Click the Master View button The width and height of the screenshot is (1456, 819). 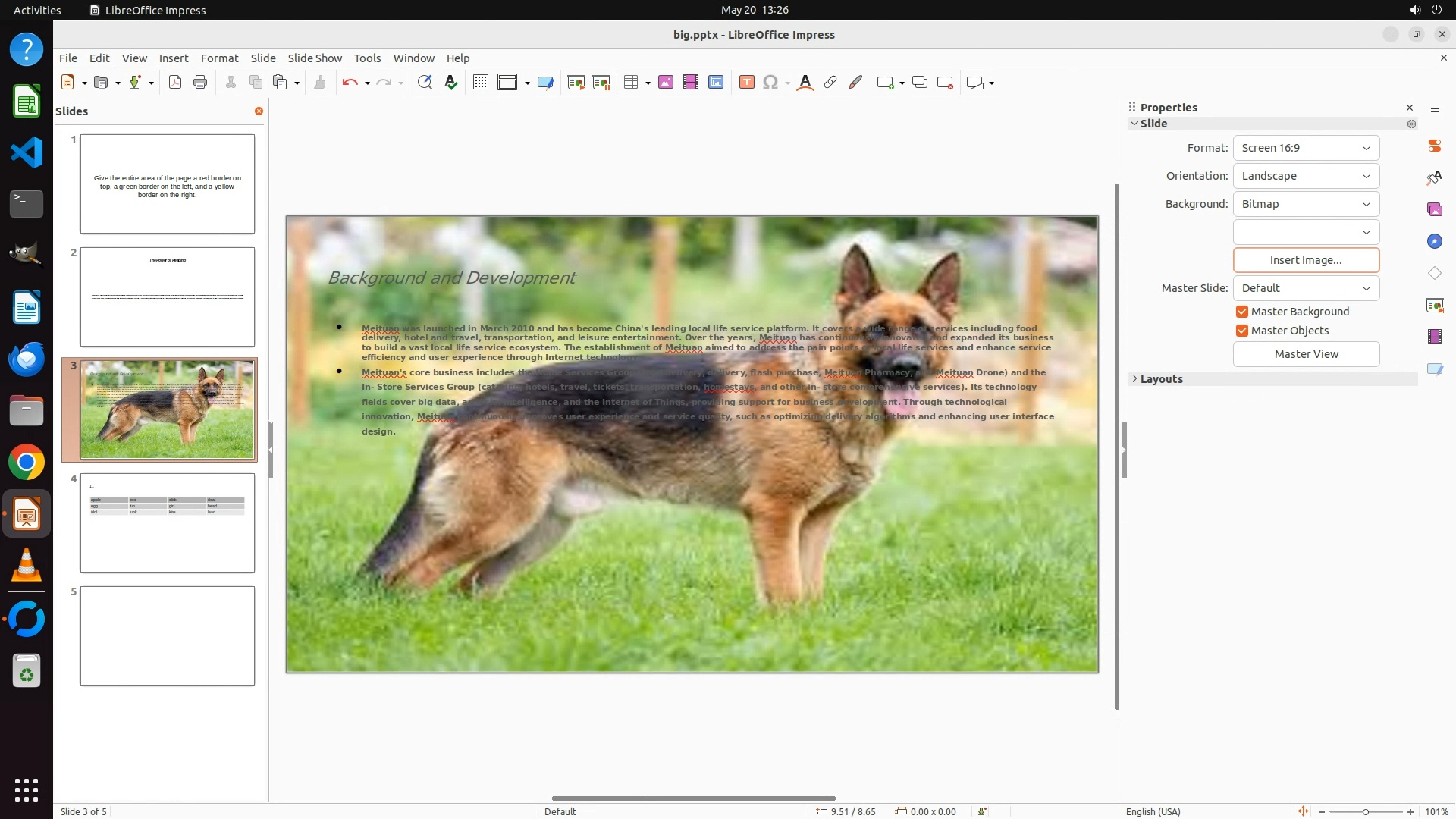tap(1306, 354)
